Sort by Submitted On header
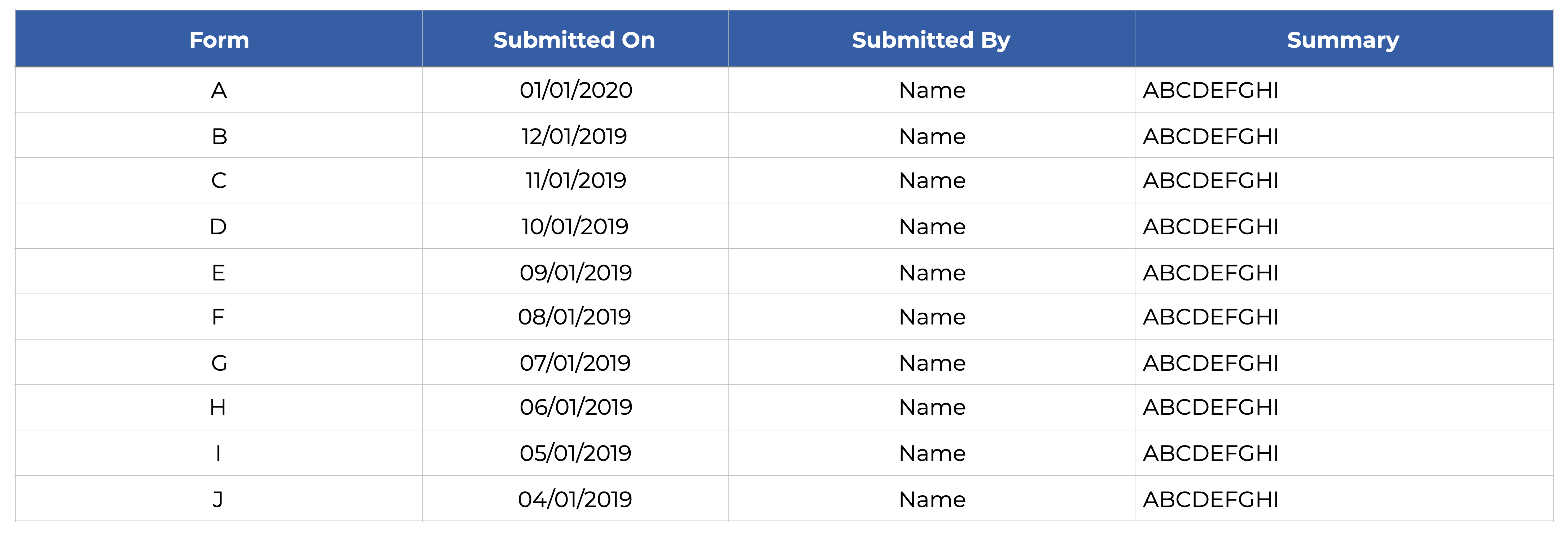 coord(574,40)
